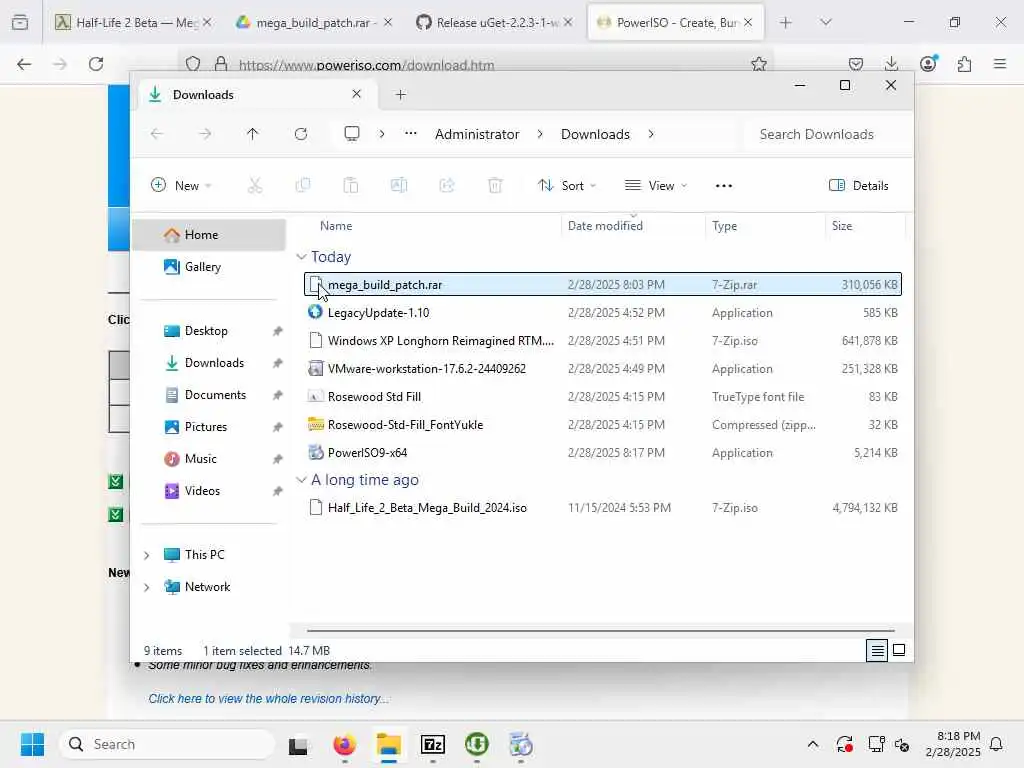The width and height of the screenshot is (1024, 768).
Task: Open Firefox account profile icon
Action: [x=928, y=64]
